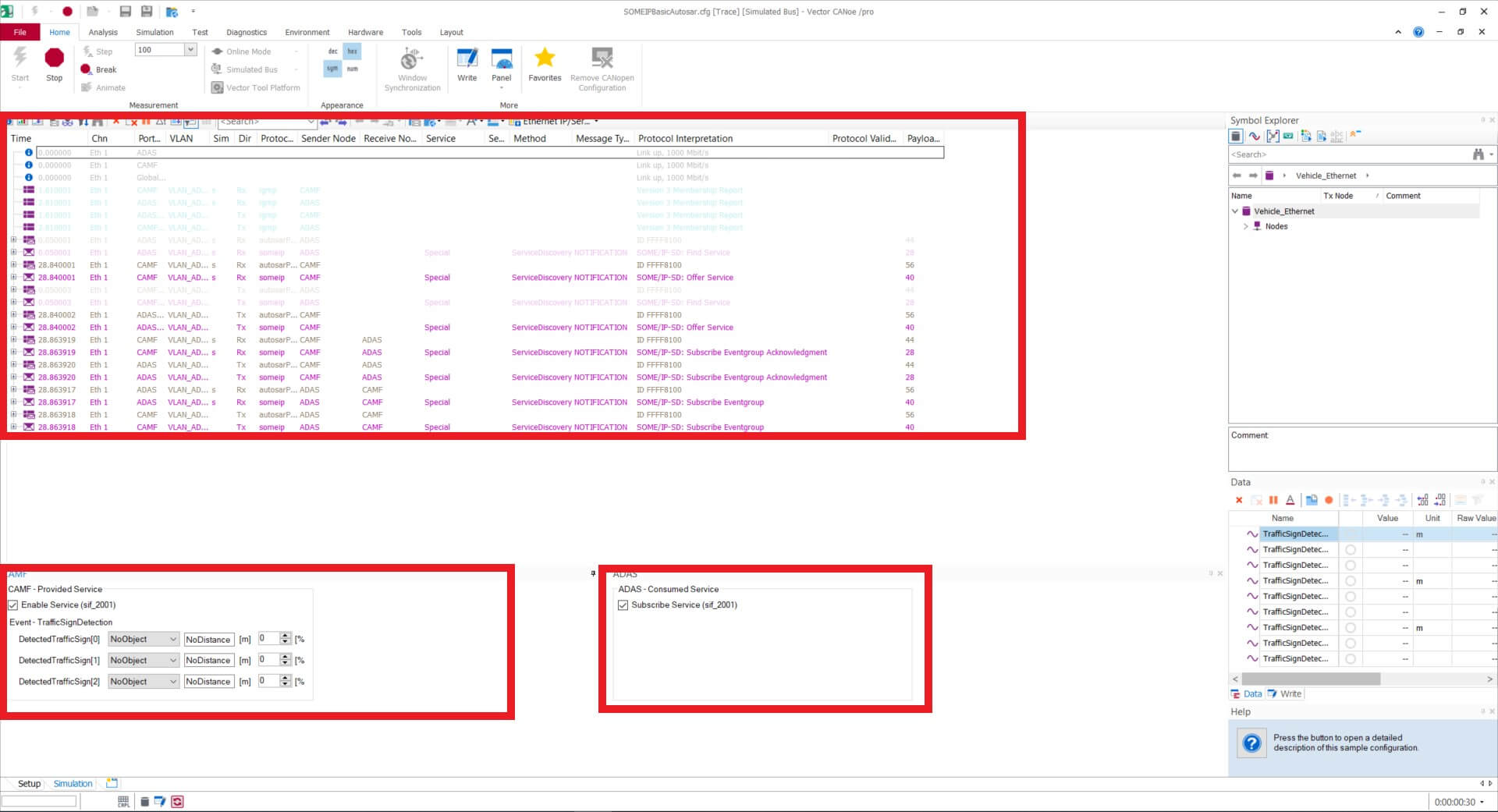Viewport: 1498px width, 812px height.
Task: Click the Symbol Explorer search field
Action: pyautogui.click(x=1346, y=154)
